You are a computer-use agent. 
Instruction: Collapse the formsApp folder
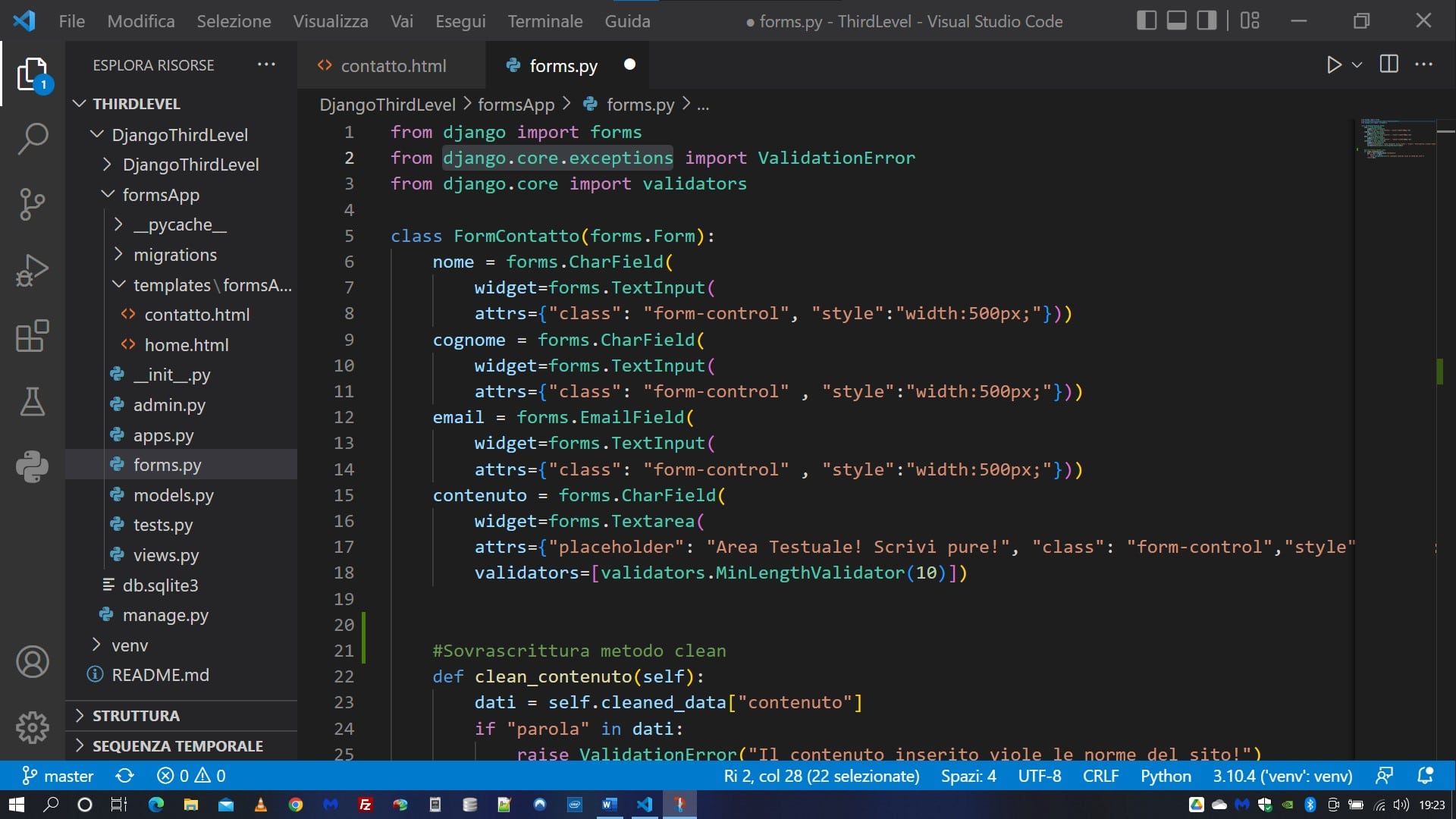click(107, 194)
